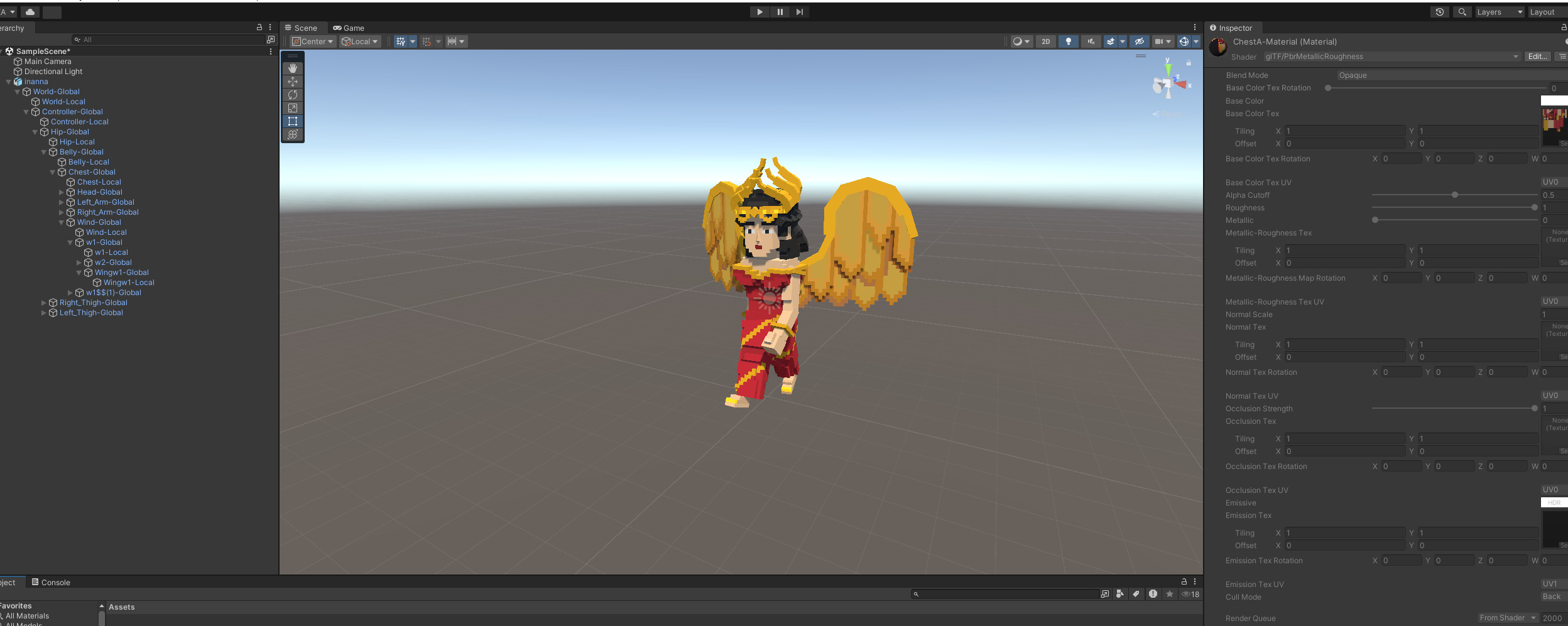Select the Rotate tool
This screenshot has height=626, width=1568.
tap(293, 95)
